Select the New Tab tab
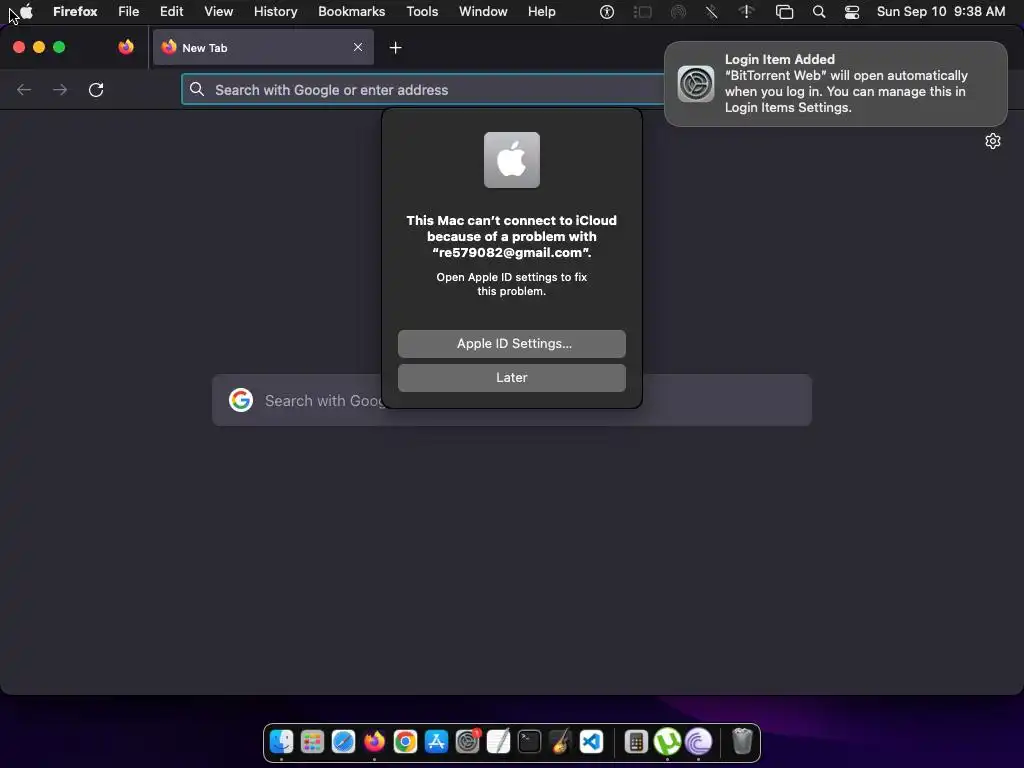The width and height of the screenshot is (1024, 768). pos(263,48)
